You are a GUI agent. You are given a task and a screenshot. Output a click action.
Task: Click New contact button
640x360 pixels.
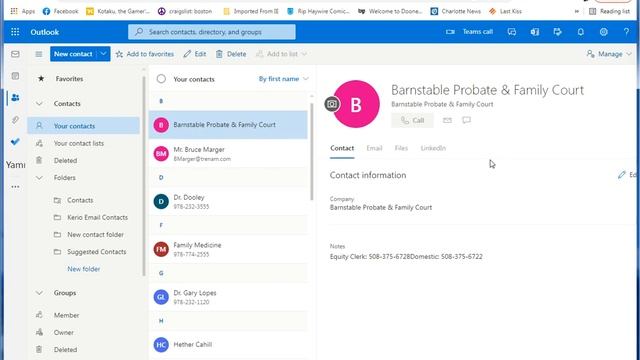(73, 54)
